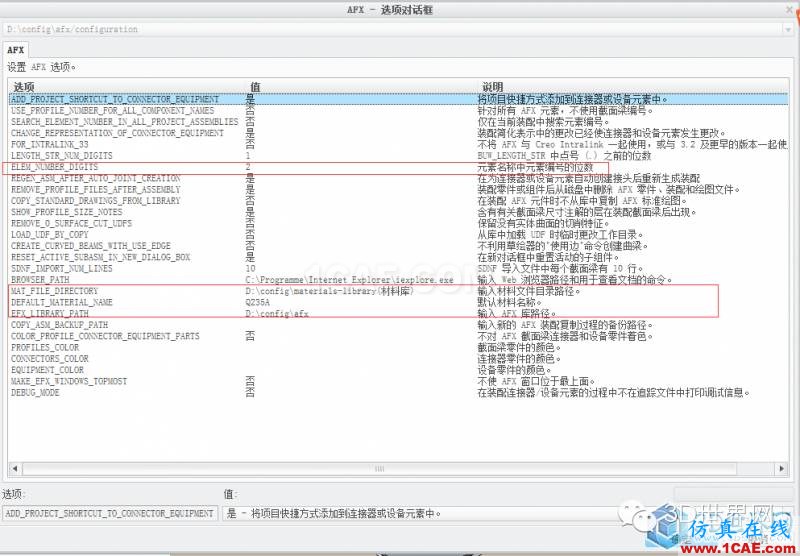Image resolution: width=800 pixels, height=556 pixels.
Task: Select REMOVE_0_SURFACE_CUT_UDFS option
Action: point(71,223)
